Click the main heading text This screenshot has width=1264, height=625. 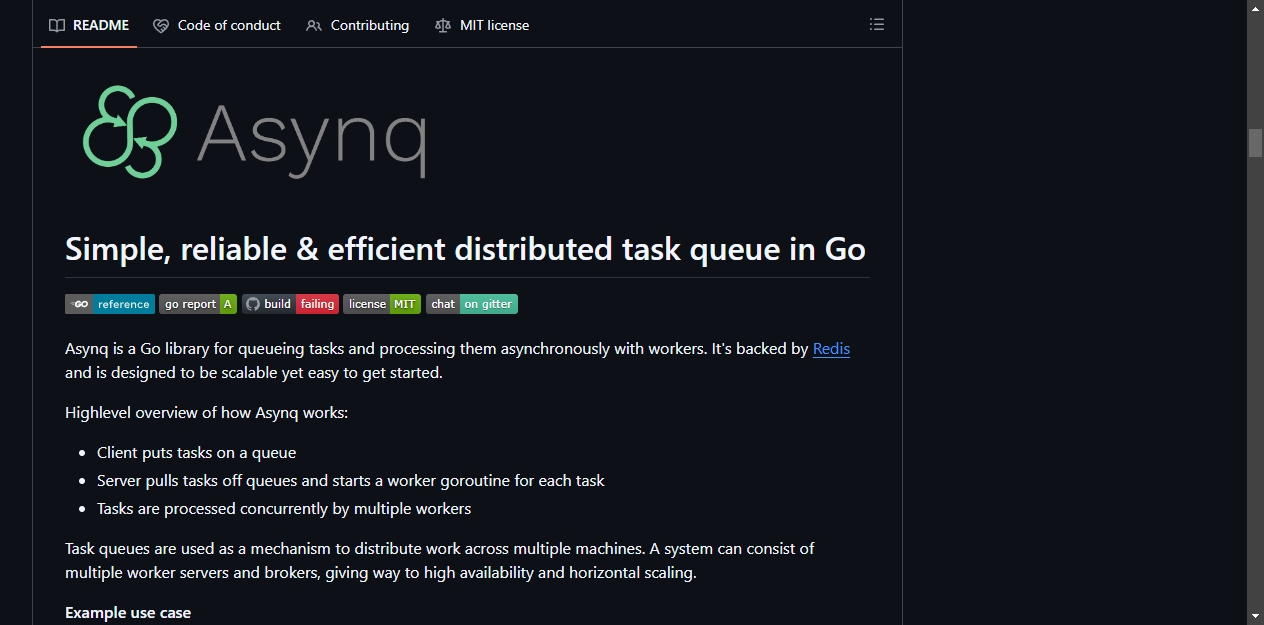(x=465, y=249)
